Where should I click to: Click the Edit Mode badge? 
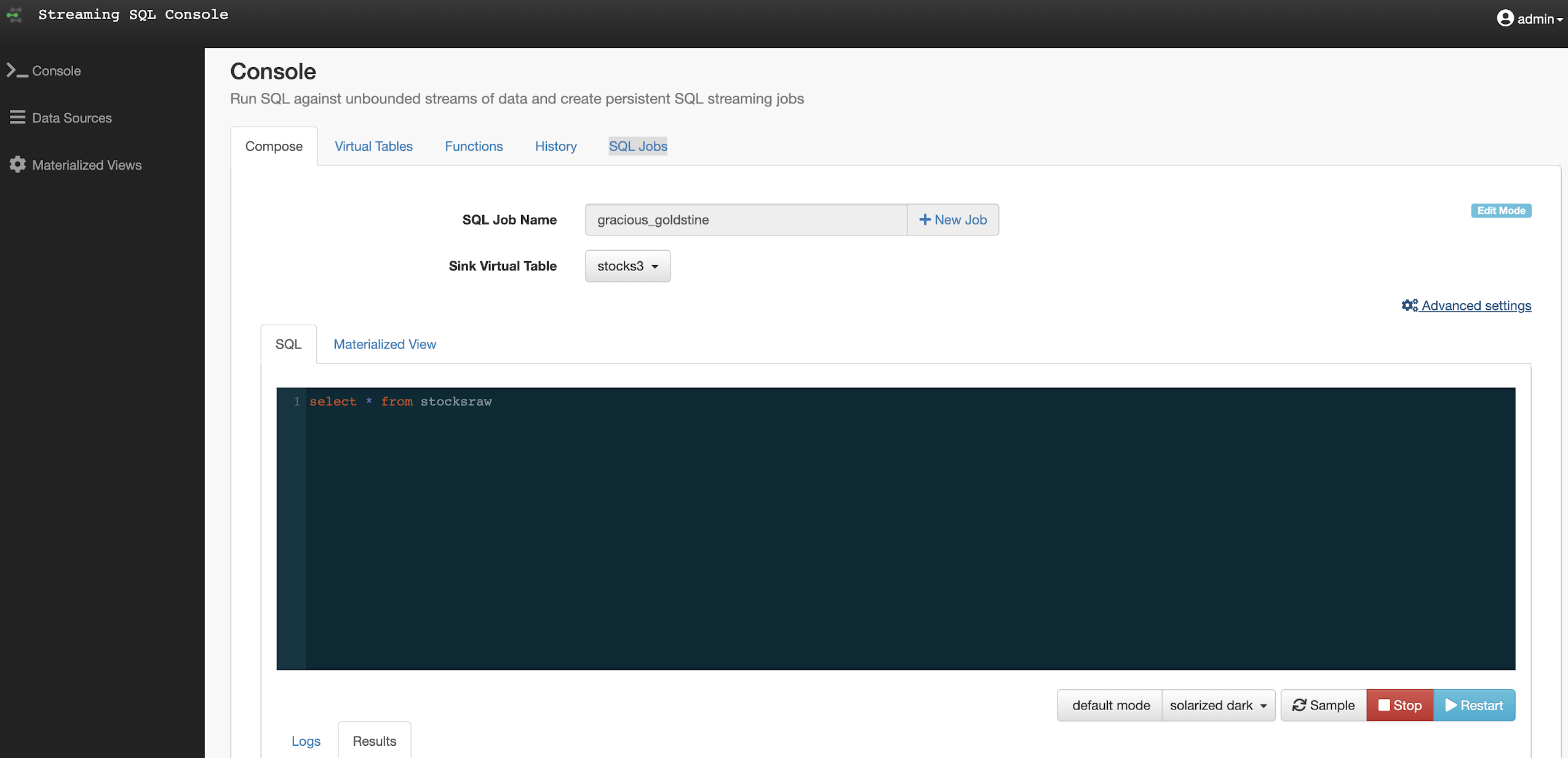tap(1500, 211)
